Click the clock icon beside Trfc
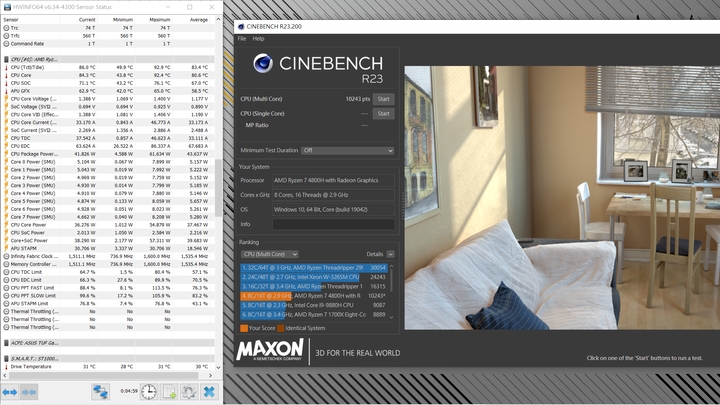This screenshot has width=720, height=405. click(x=6, y=35)
